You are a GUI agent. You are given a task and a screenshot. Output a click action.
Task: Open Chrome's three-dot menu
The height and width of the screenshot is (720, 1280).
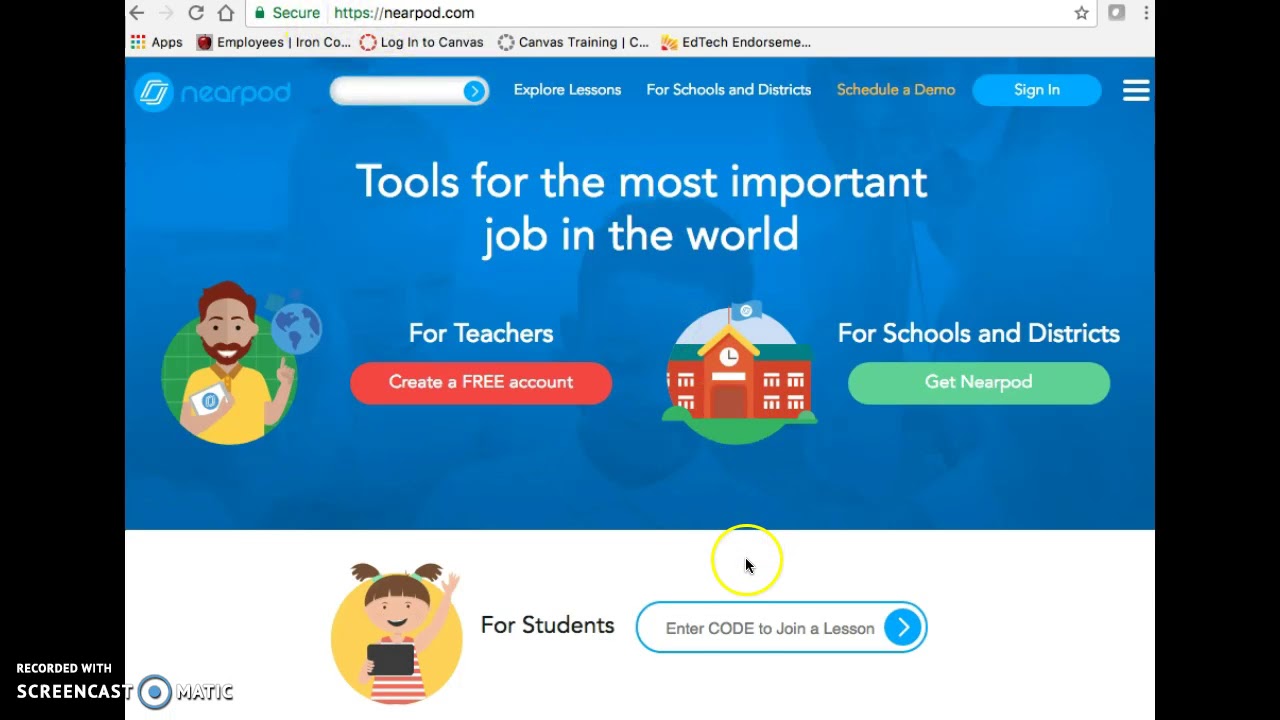point(1146,13)
